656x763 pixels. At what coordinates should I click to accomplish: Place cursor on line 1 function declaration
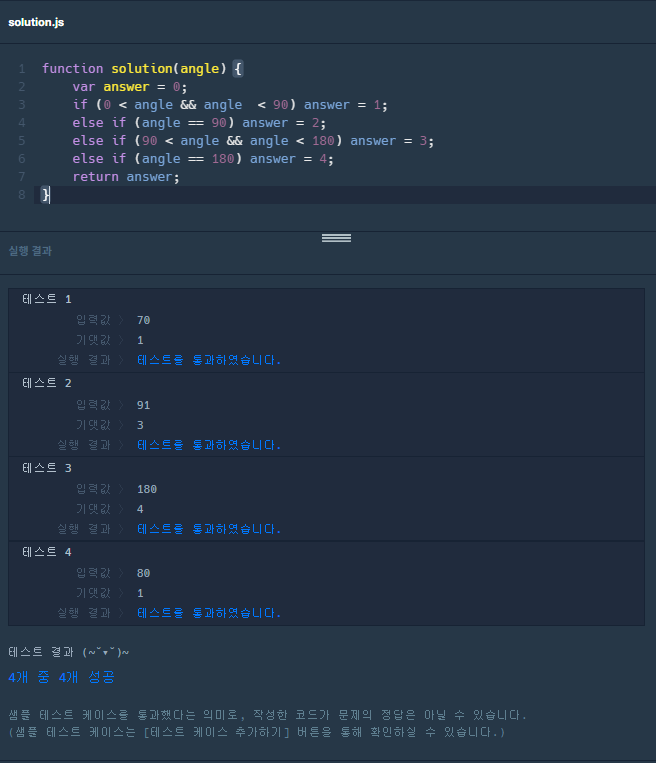(x=142, y=69)
